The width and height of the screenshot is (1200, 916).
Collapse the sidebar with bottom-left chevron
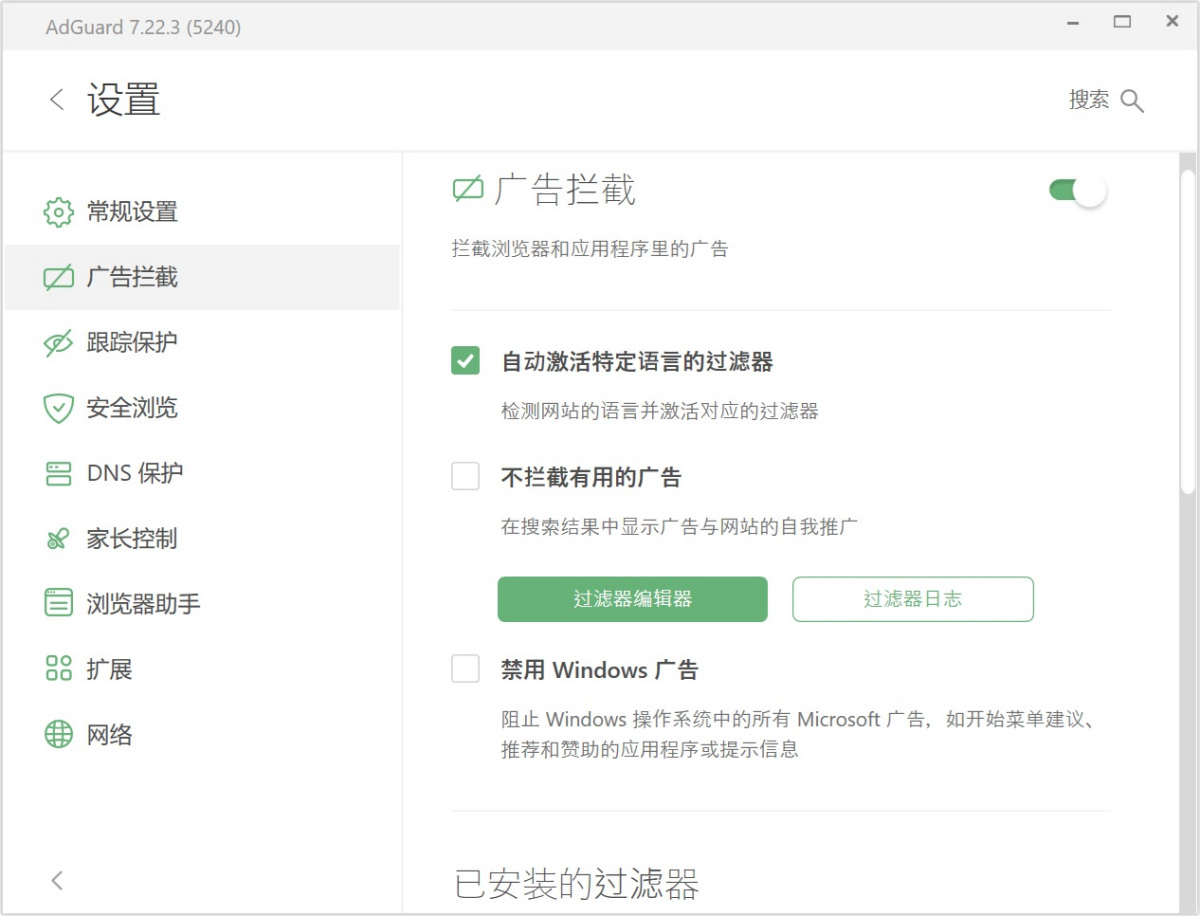point(57,880)
